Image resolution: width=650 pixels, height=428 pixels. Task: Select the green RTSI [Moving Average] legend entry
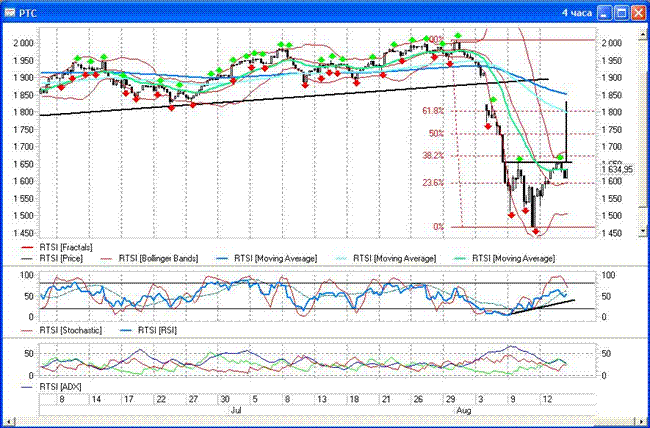[504, 258]
